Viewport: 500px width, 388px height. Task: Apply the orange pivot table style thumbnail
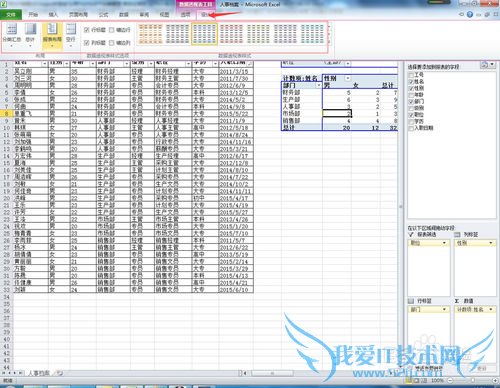pyautogui.click(x=150, y=34)
